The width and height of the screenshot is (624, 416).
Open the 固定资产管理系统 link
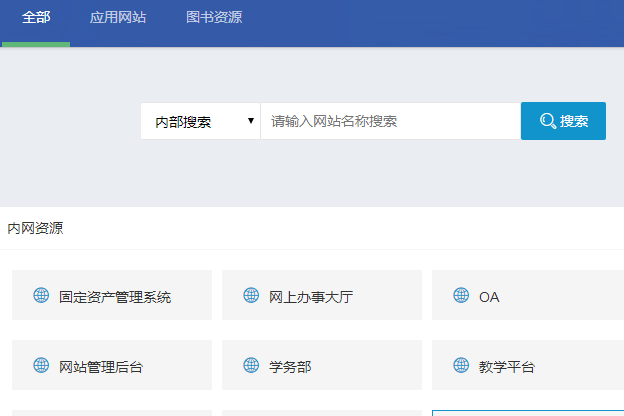click(115, 297)
